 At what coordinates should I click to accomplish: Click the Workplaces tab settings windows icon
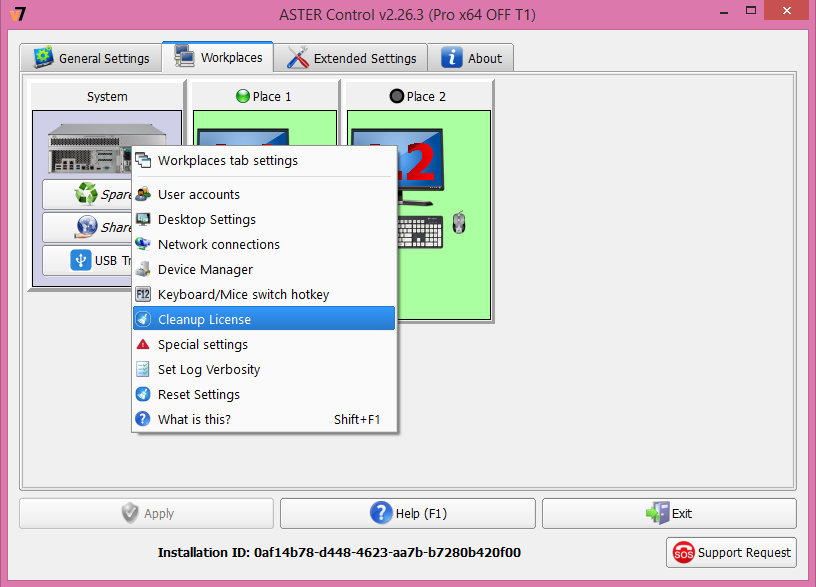(x=143, y=161)
